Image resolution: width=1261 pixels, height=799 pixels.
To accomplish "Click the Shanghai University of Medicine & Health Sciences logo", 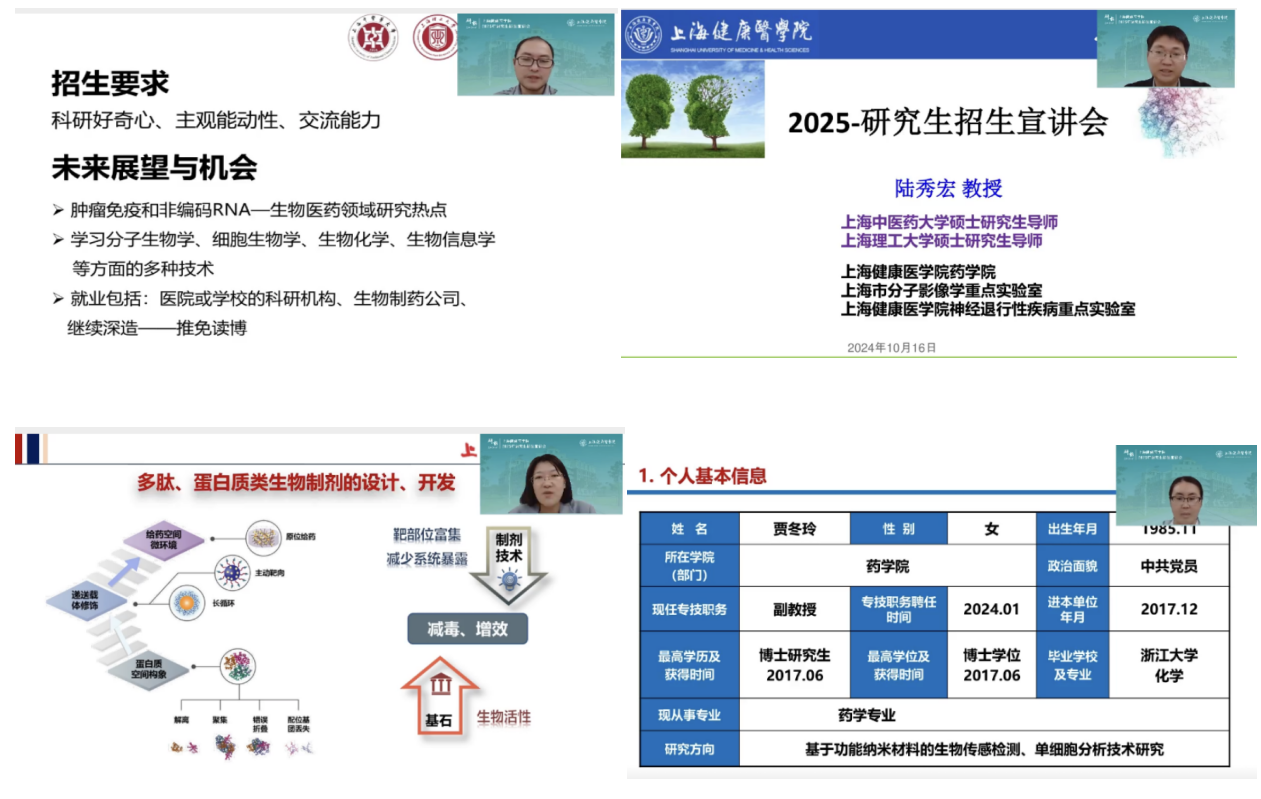I will (644, 34).
